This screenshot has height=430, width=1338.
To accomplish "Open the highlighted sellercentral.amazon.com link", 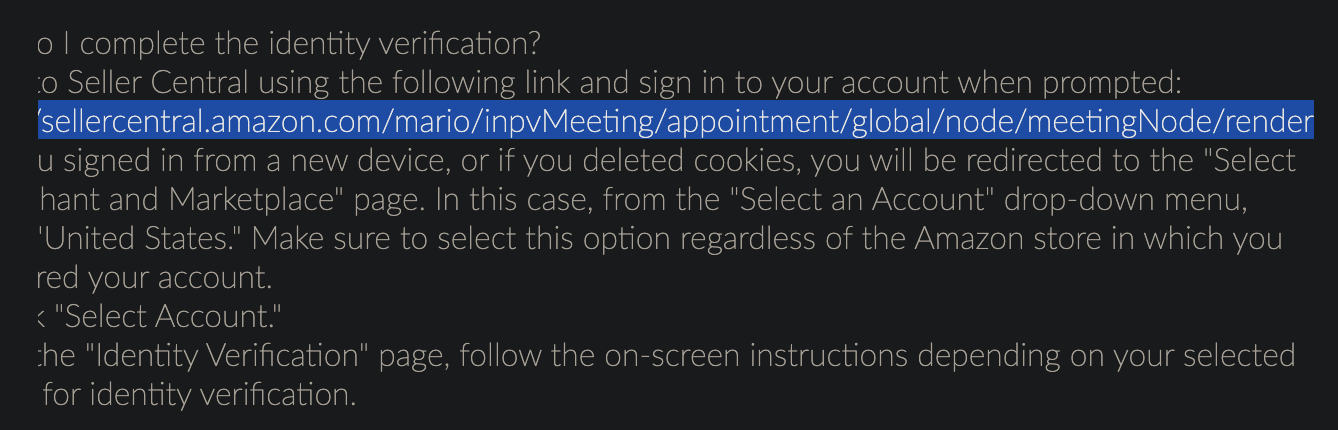I will pyautogui.click(x=675, y=122).
